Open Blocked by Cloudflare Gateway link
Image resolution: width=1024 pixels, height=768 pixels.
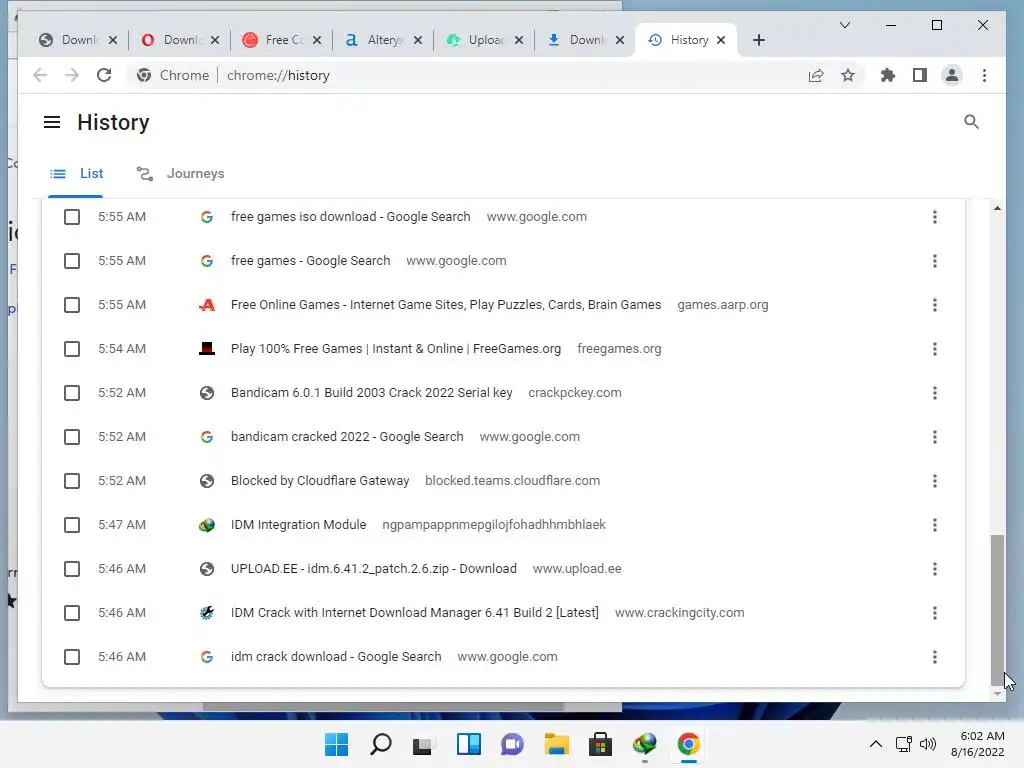[x=320, y=481]
